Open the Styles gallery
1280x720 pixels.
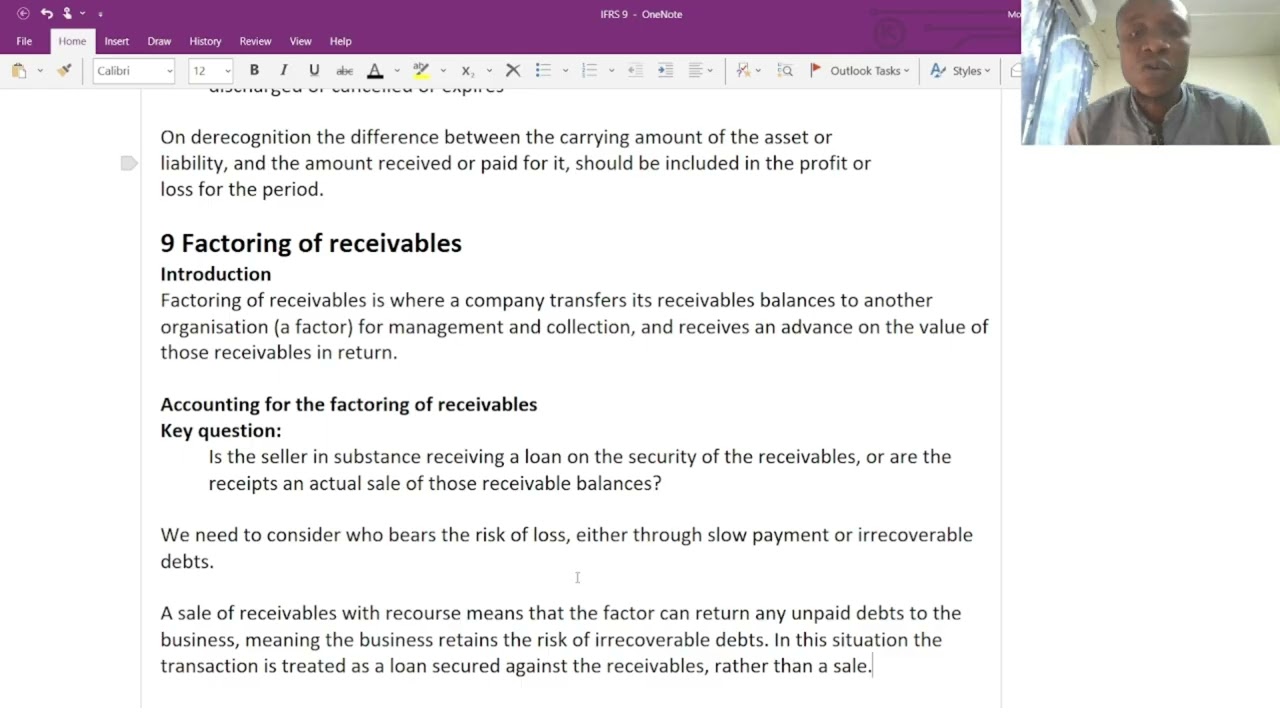960,71
